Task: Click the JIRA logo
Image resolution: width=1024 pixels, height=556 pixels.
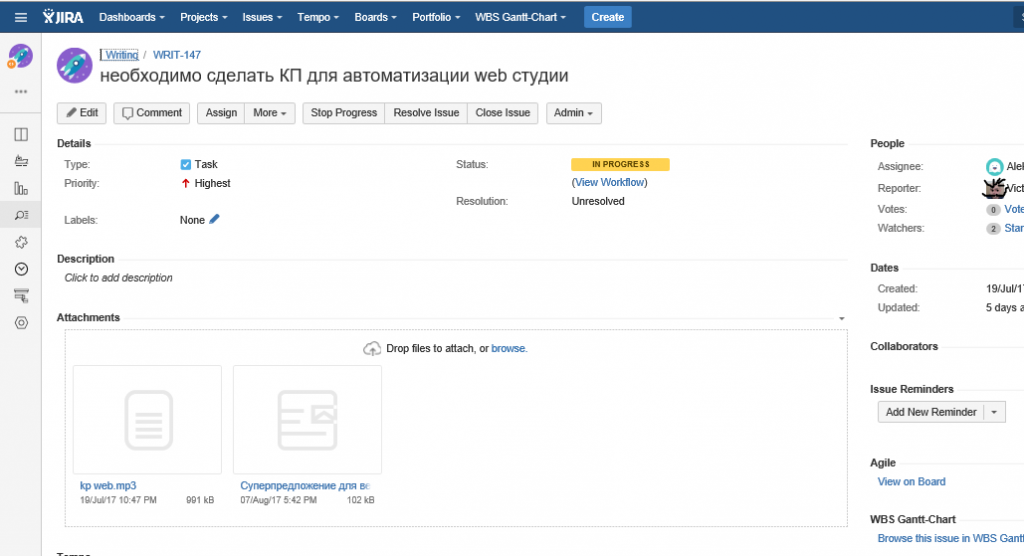Action: 63,17
